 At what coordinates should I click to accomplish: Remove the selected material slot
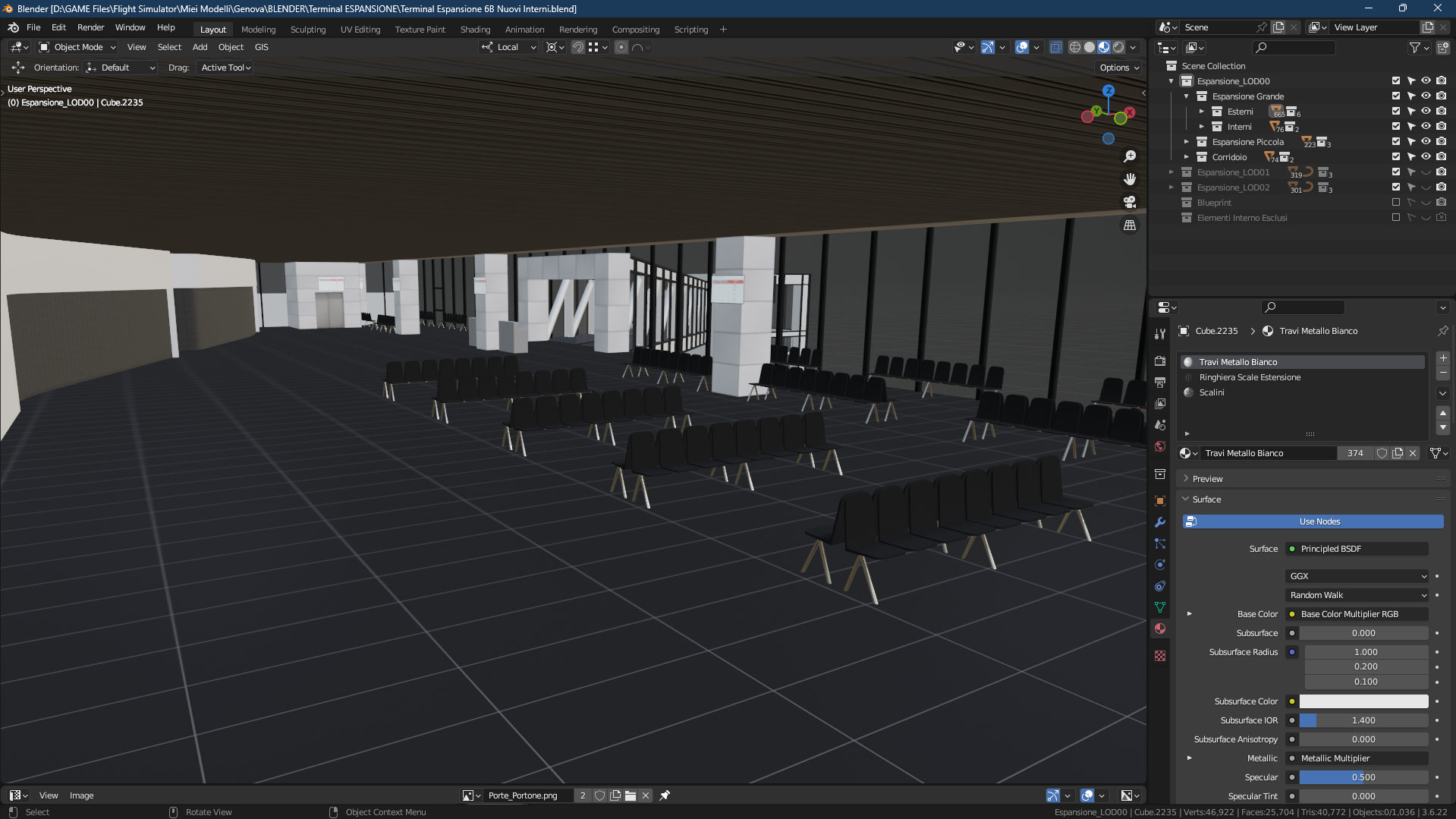click(1443, 373)
